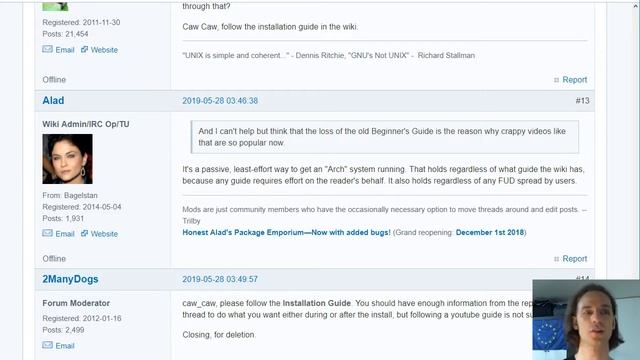Report the post quoting Dennis Ritchie
The height and width of the screenshot is (360, 640).
575,80
